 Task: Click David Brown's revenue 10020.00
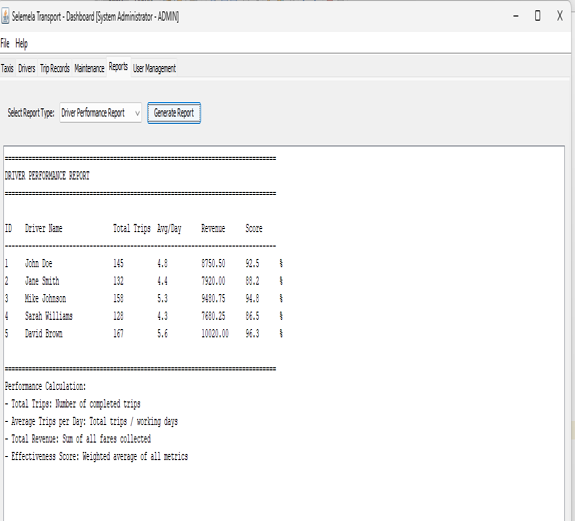coord(215,334)
